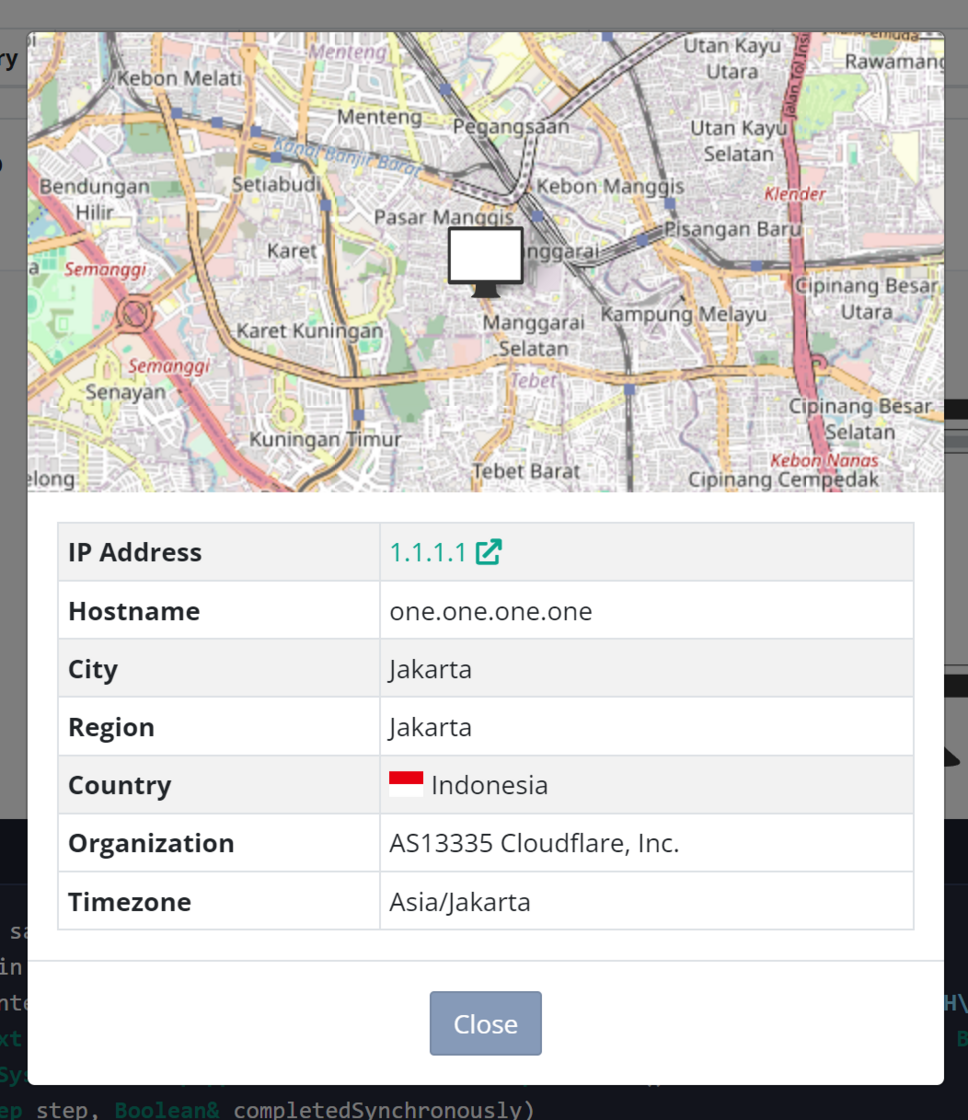Select the Region value Jakarta
This screenshot has width=968, height=1120.
coord(430,728)
